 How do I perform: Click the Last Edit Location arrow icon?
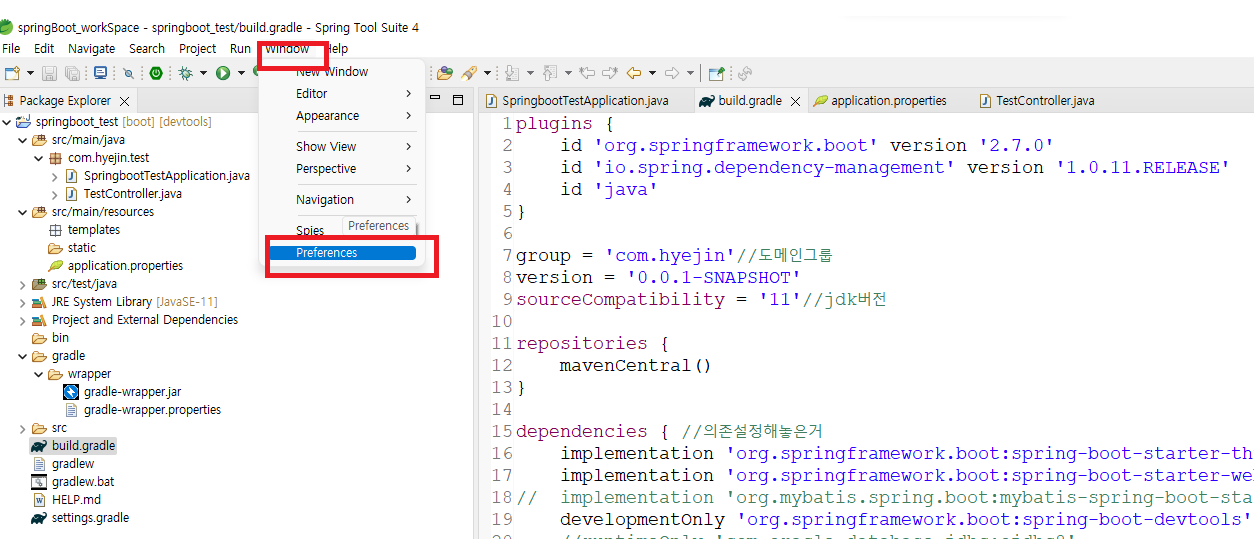click(586, 73)
